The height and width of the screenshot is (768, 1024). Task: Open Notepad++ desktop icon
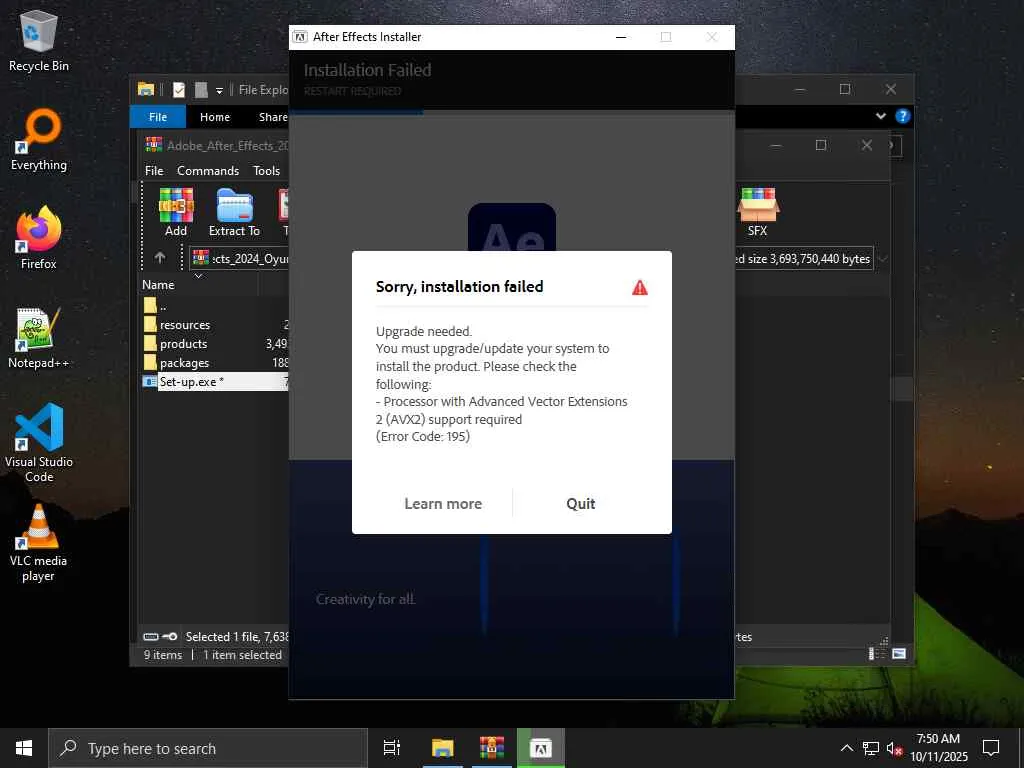pyautogui.click(x=39, y=338)
